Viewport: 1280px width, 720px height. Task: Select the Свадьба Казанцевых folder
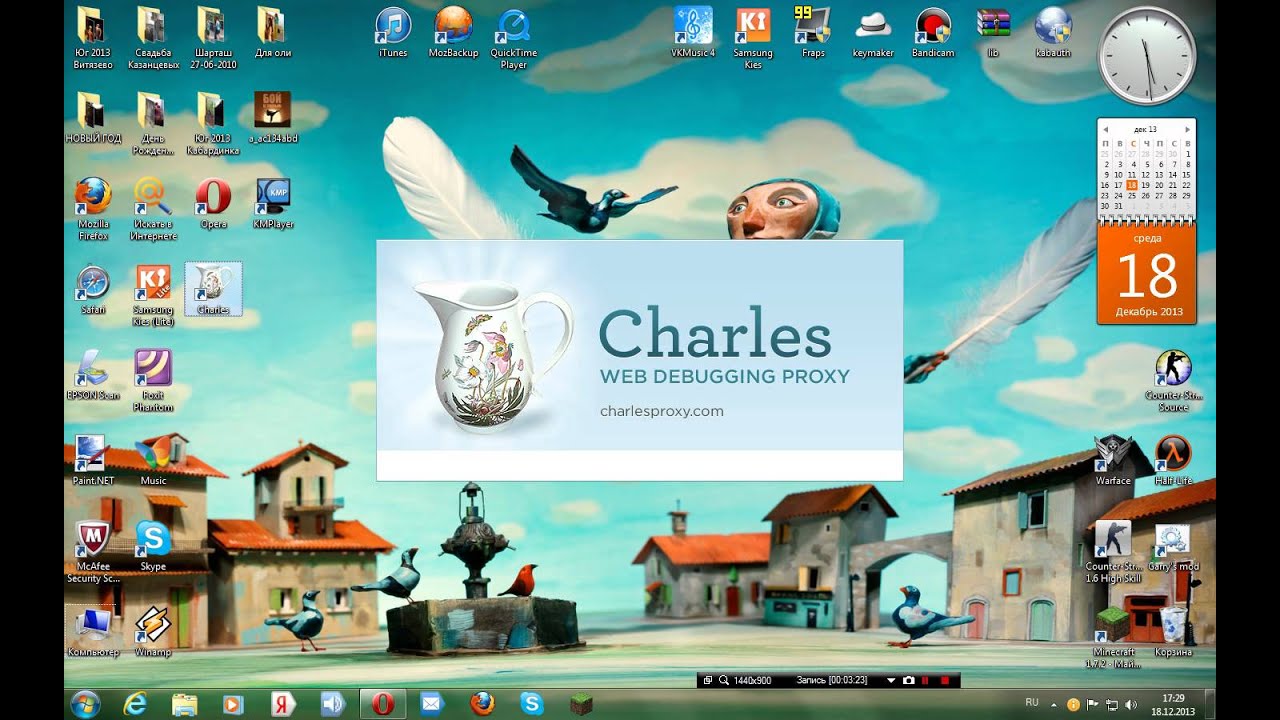[153, 38]
